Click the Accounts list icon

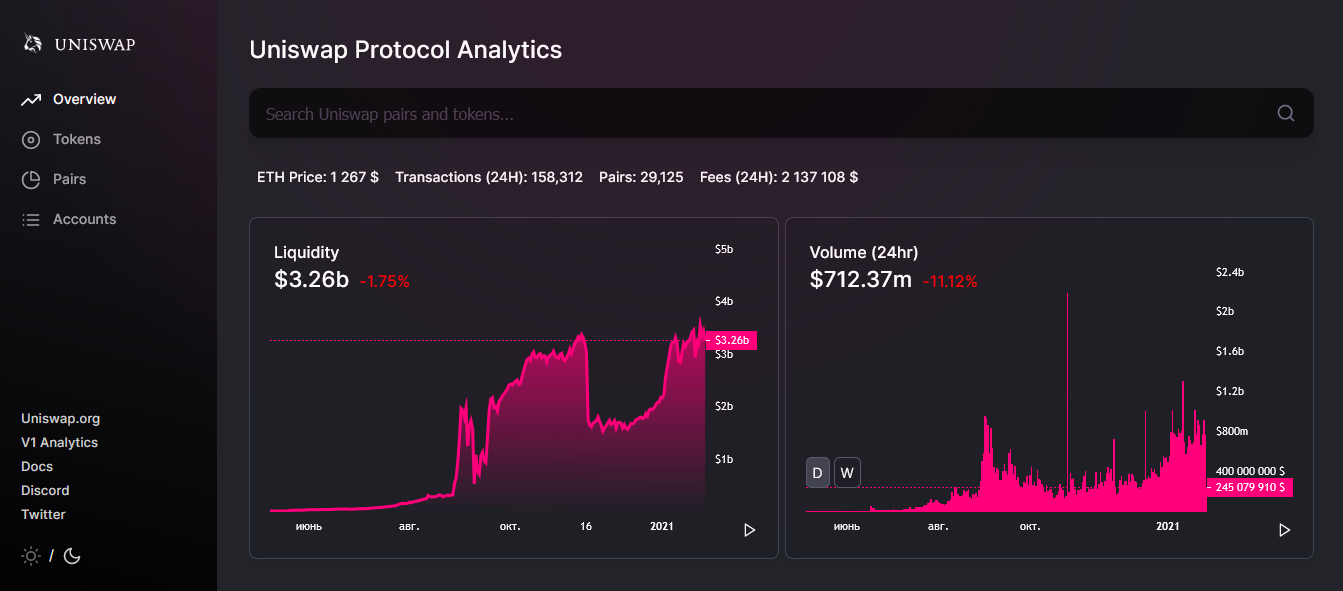[x=31, y=220]
